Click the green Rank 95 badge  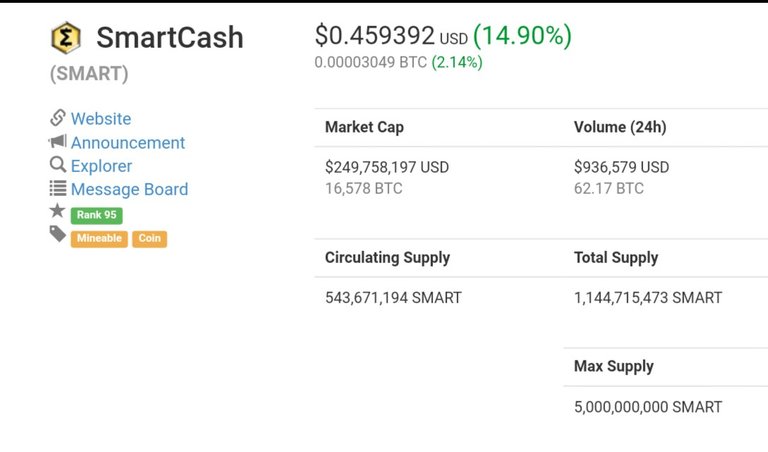click(x=96, y=215)
